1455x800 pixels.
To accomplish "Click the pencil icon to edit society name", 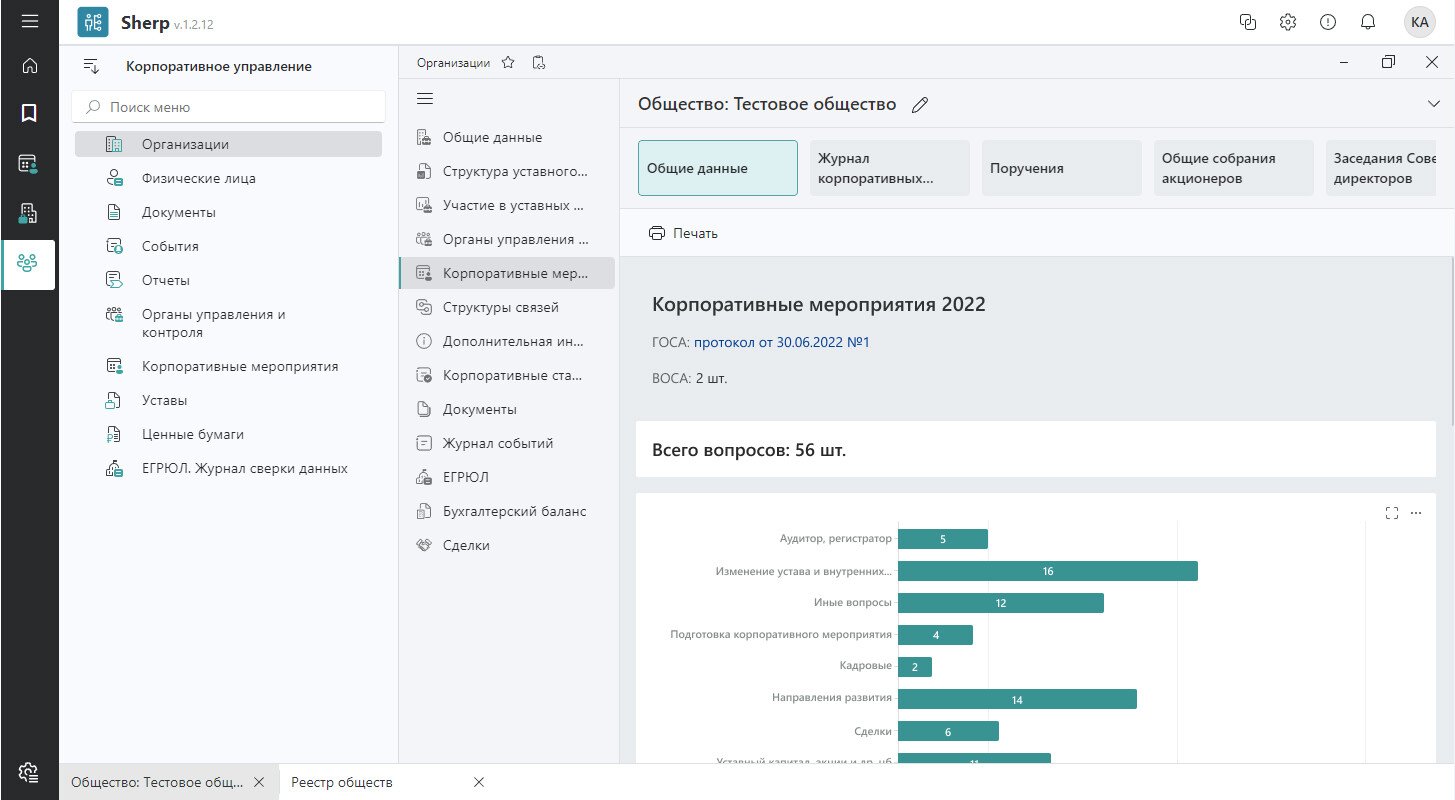I will coord(920,105).
